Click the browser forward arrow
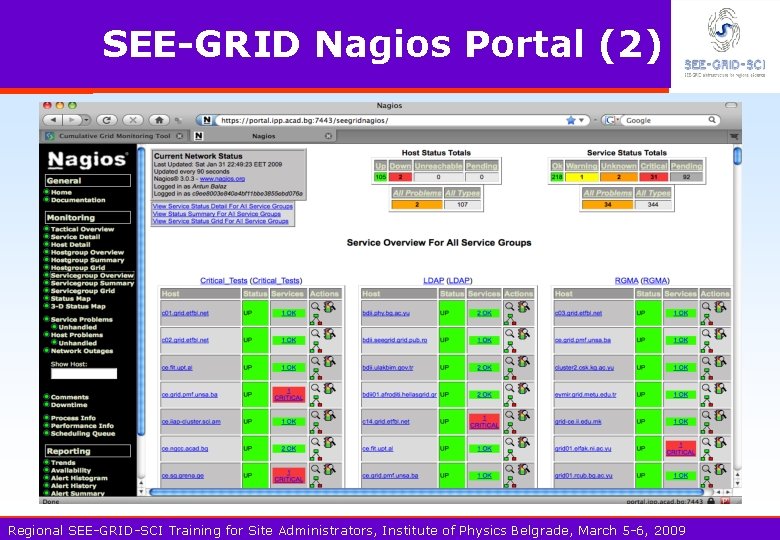The image size is (780, 540). point(72,120)
